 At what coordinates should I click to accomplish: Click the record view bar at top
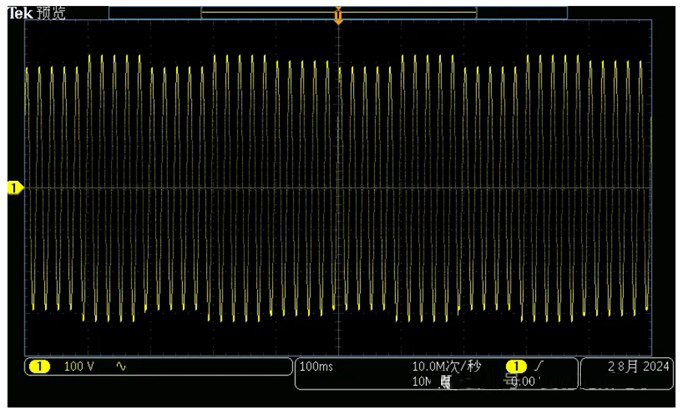[339, 10]
